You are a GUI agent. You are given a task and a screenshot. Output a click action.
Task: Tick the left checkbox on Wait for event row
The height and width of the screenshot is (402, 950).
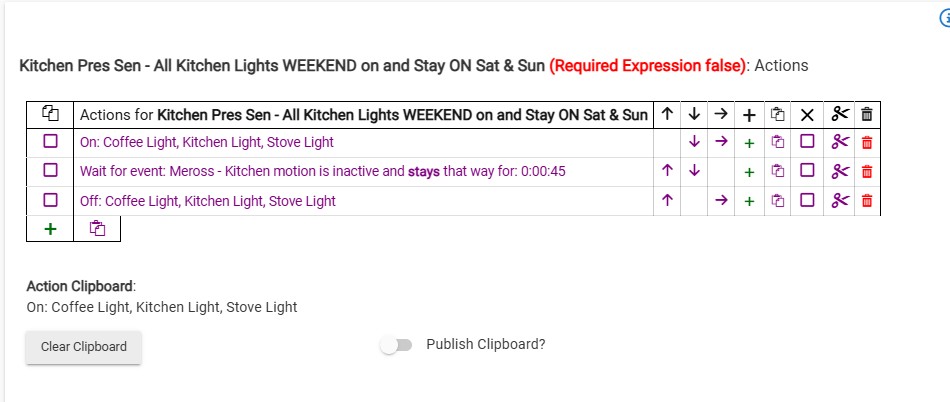point(50,172)
